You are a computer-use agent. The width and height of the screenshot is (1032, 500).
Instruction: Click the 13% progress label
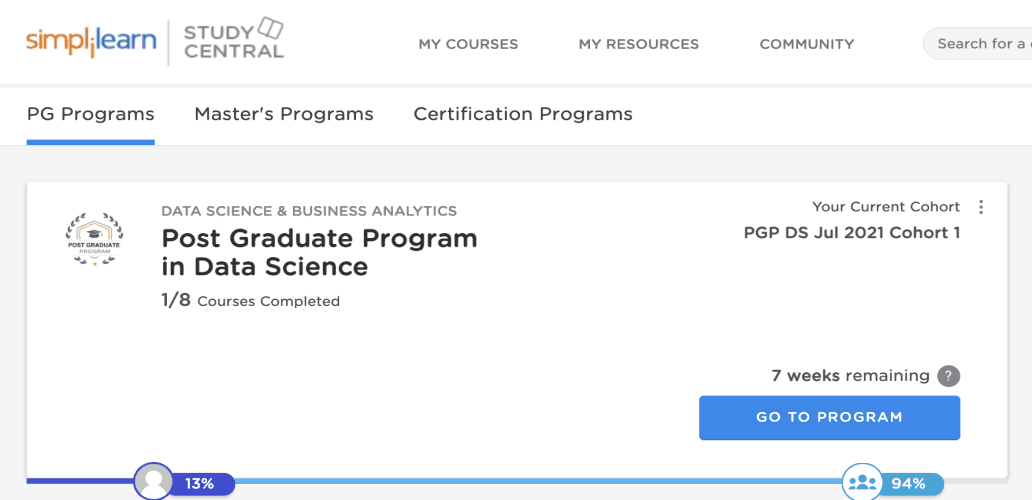[200, 484]
